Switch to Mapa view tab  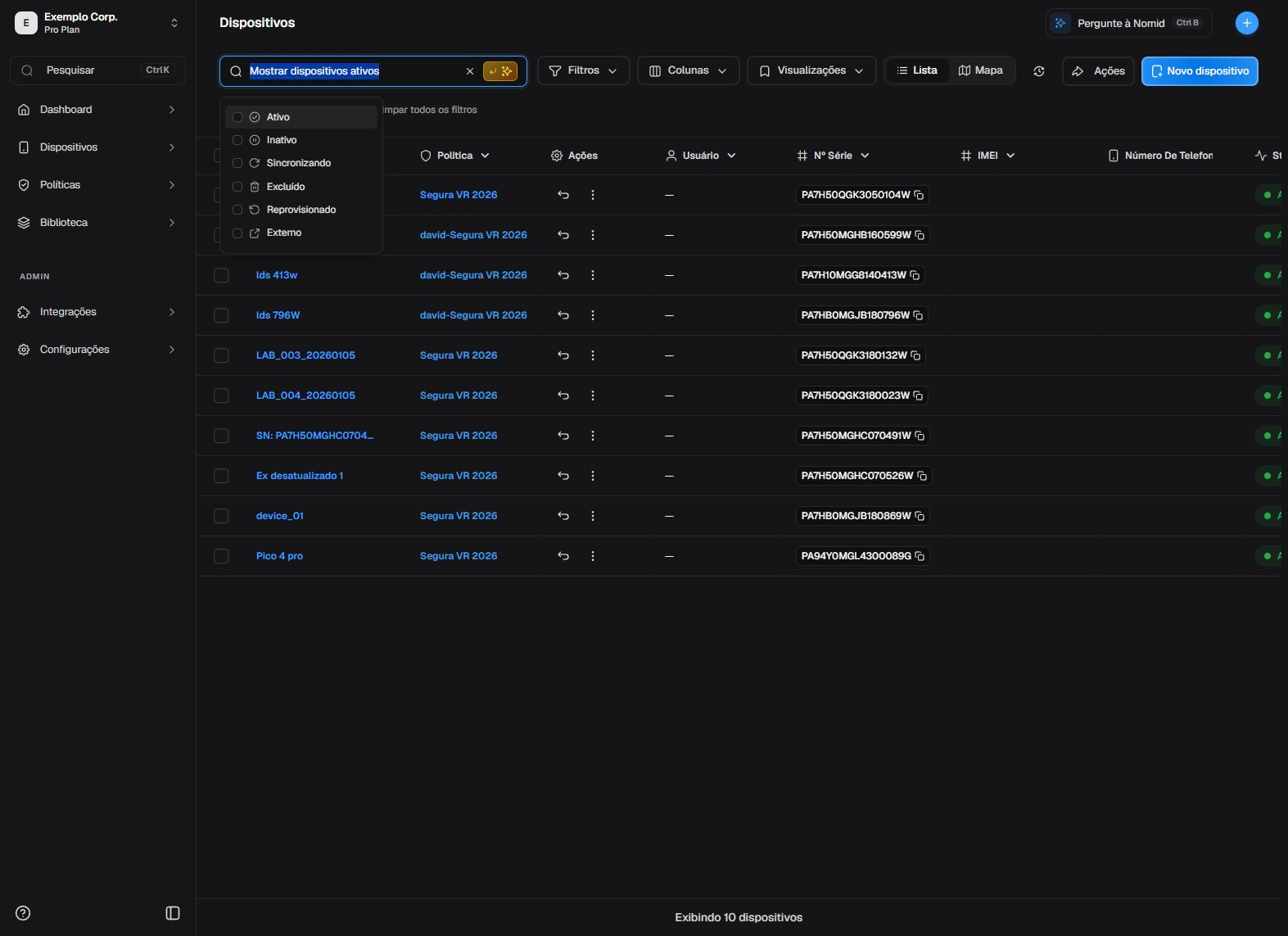[x=981, y=70]
